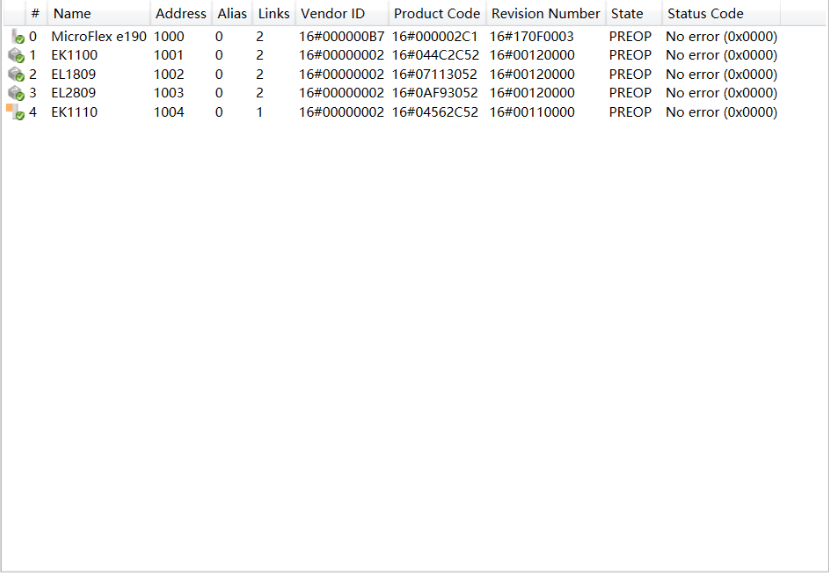Click product code 16#000002C1
The image size is (829, 573).
(435, 36)
